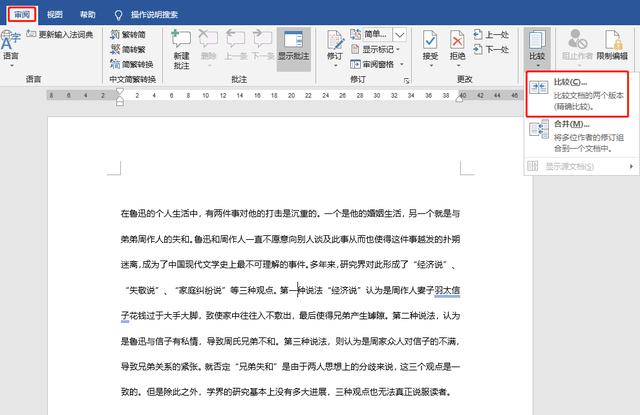Click the 阻止作者 block authors icon
Screen dimensions: 640x415
[577, 39]
